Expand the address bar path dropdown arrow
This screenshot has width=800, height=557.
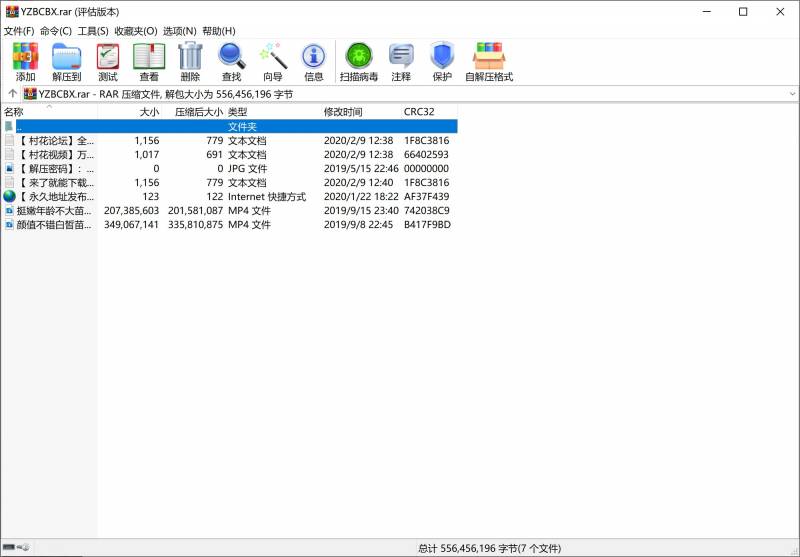pos(792,94)
